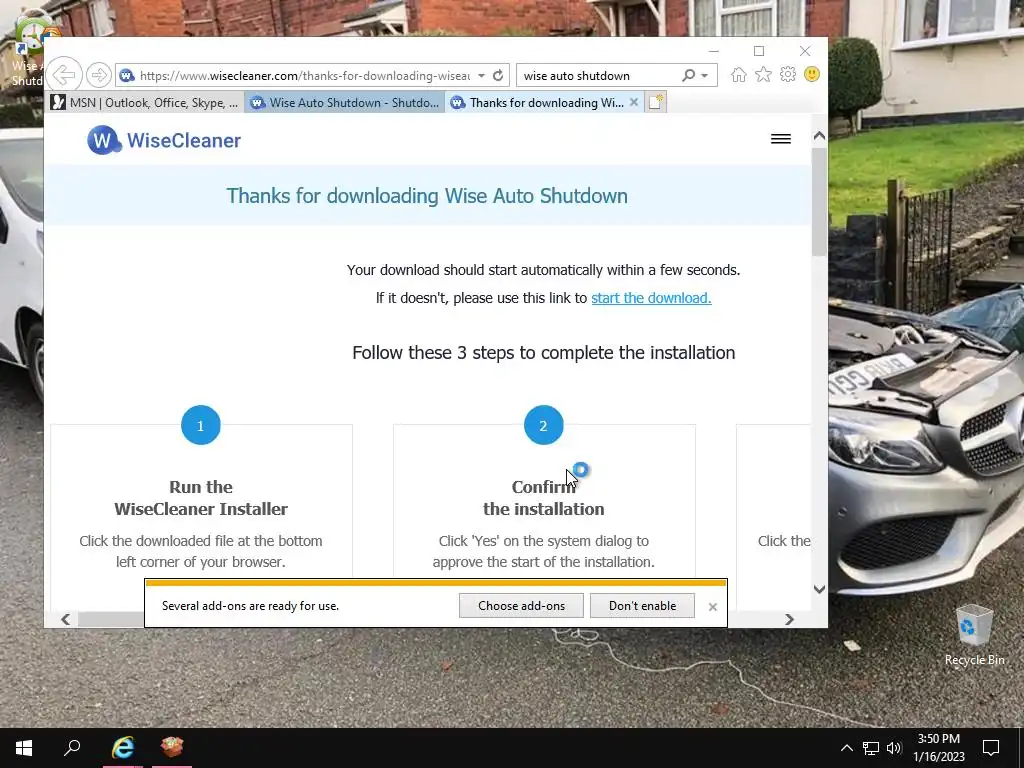Screen dimensions: 1024x768
Task: Click the Don't enable button
Action: [x=642, y=605]
